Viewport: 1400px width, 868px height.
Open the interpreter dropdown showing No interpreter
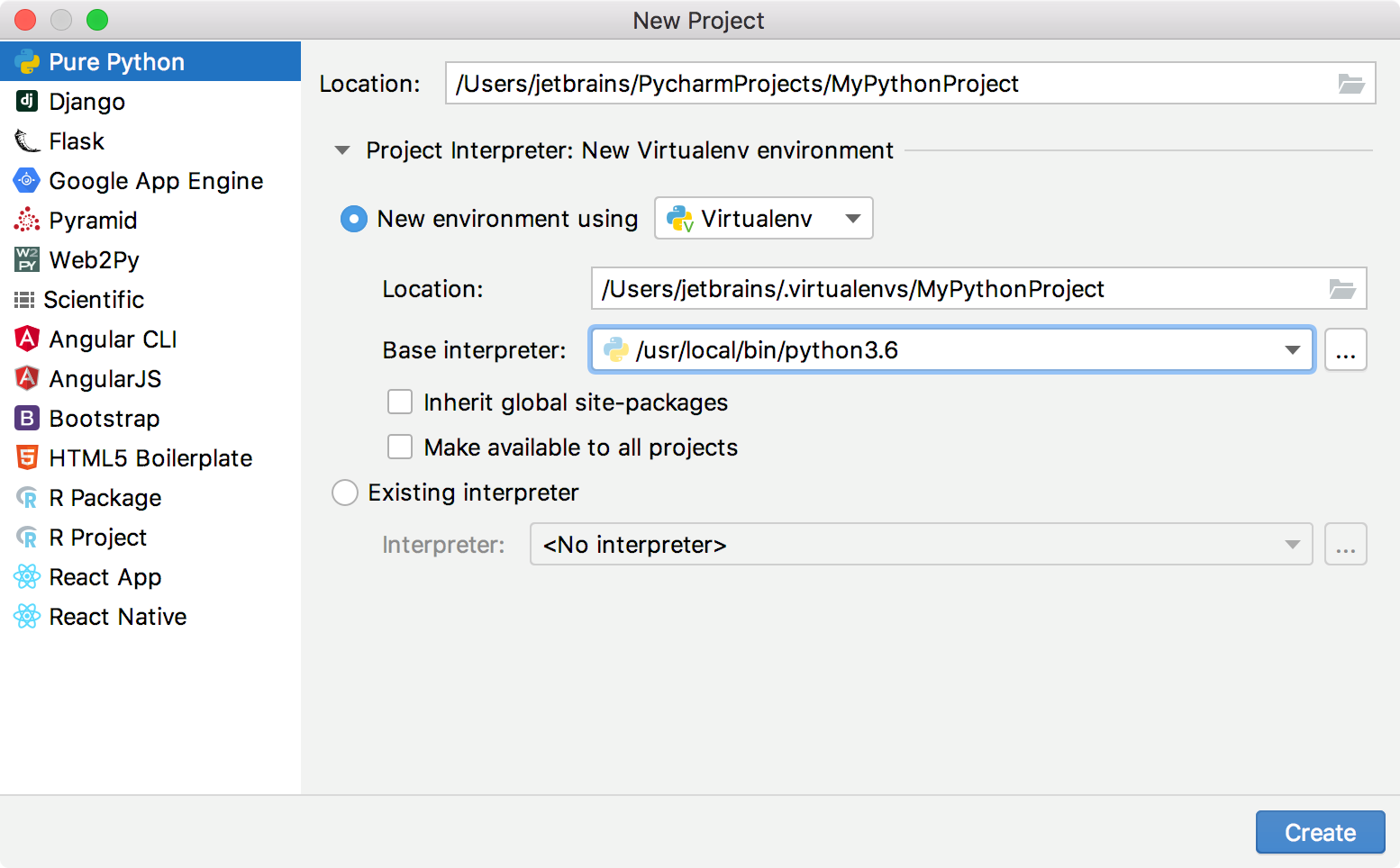click(x=1292, y=544)
